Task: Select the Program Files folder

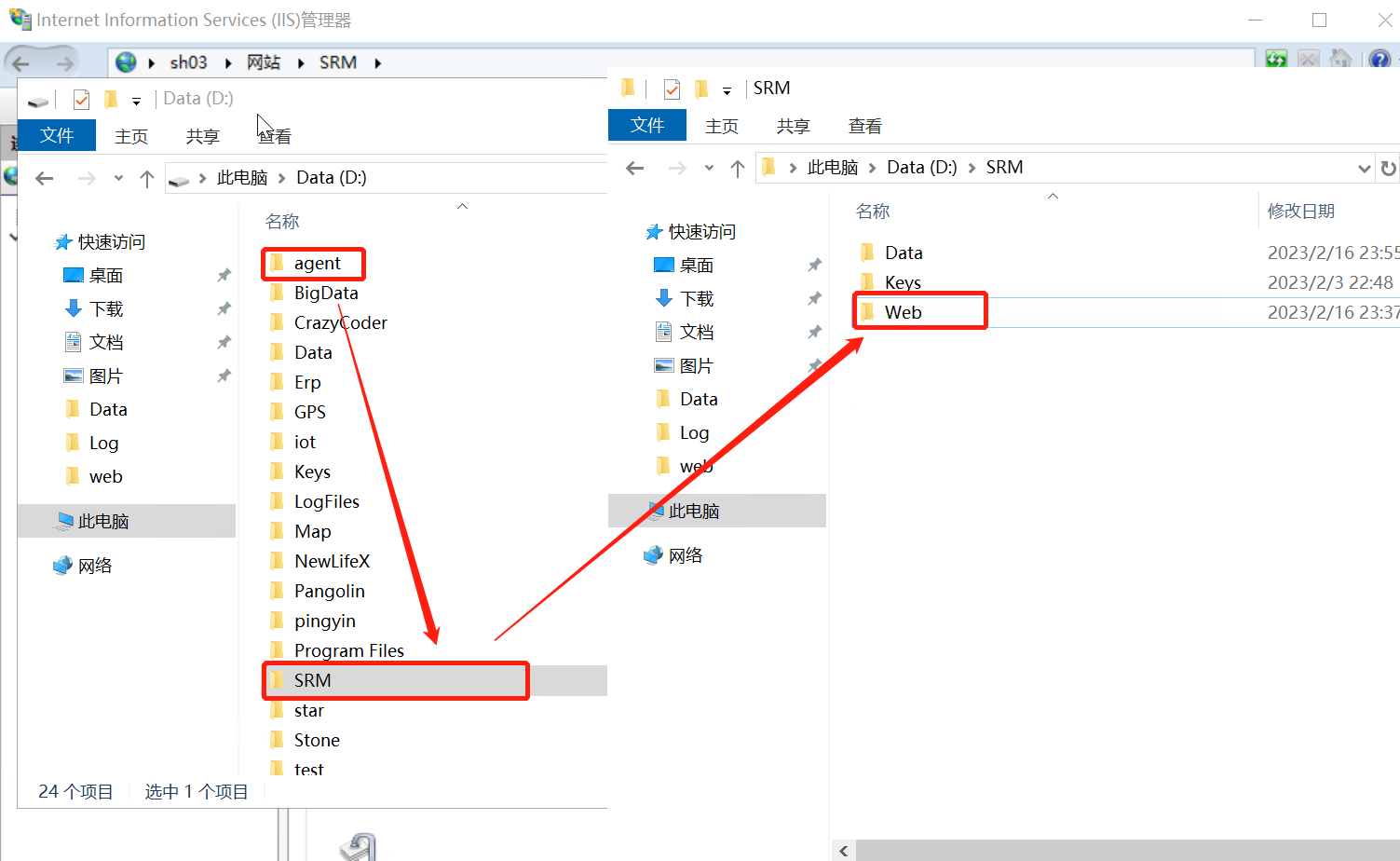Action: (x=348, y=651)
